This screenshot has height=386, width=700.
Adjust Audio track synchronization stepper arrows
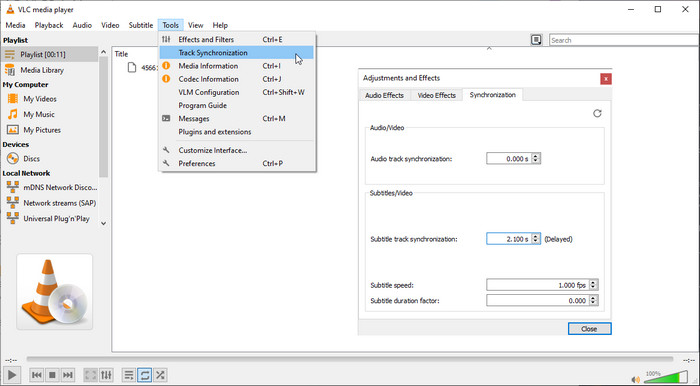coord(536,158)
